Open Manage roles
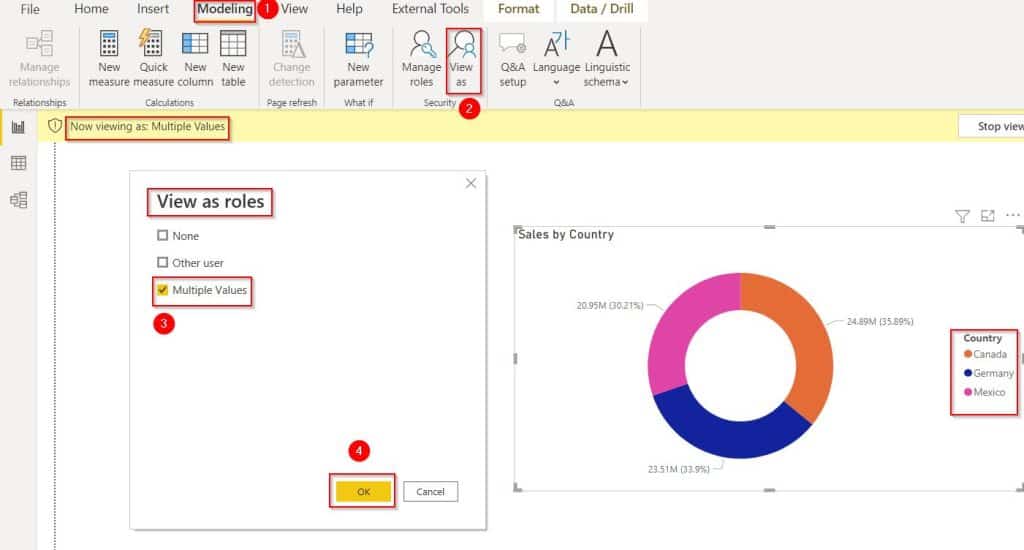This screenshot has width=1024, height=550. coord(421,59)
